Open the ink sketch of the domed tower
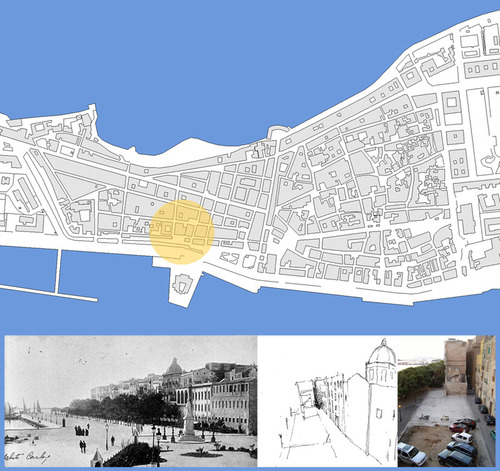The width and height of the screenshot is (500, 471). click(x=327, y=401)
